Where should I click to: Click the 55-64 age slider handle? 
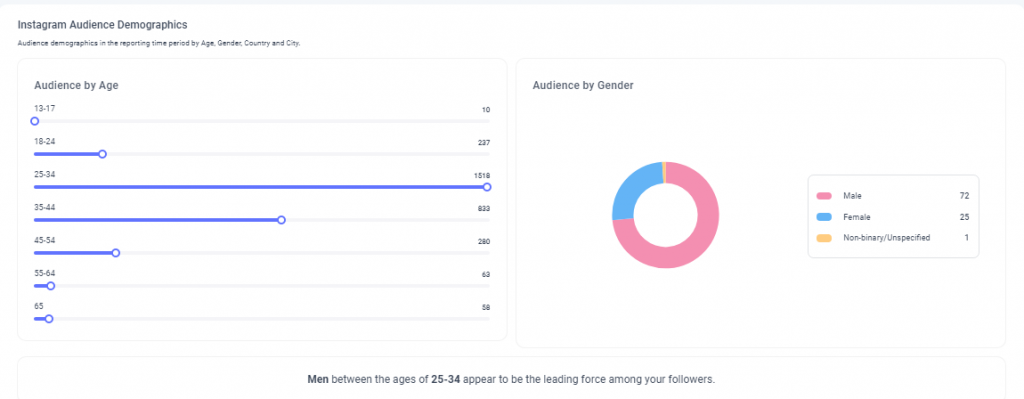click(51, 286)
